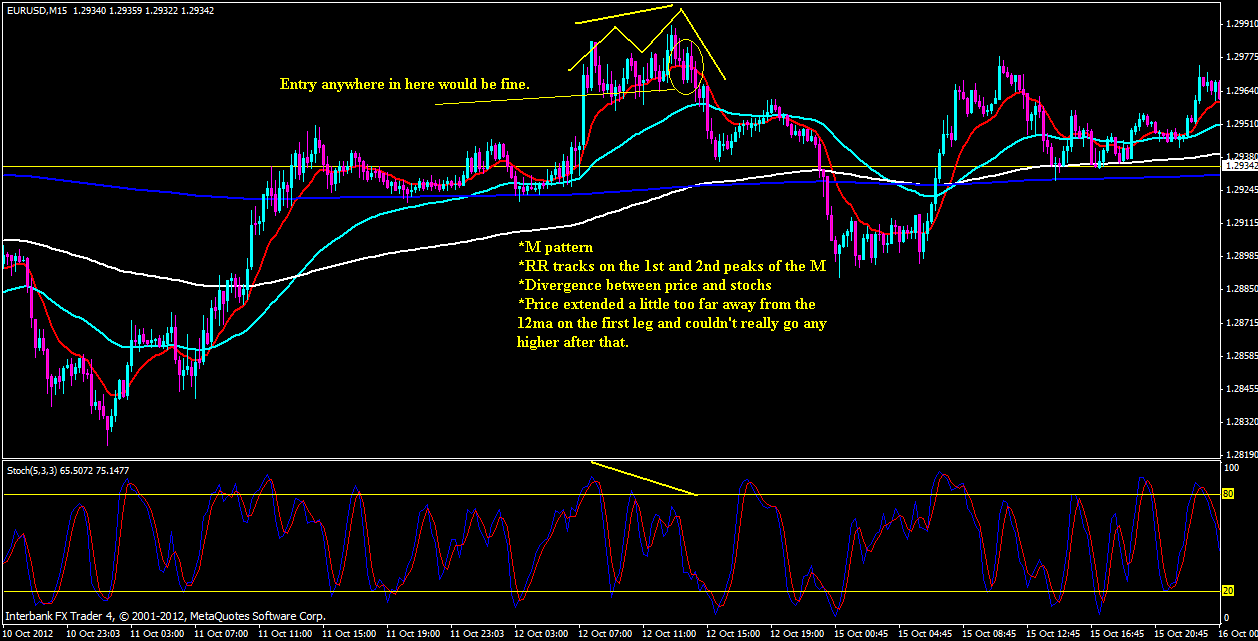Image resolution: width=1258 pixels, height=641 pixels.
Task: Click the '15 Oct 20:45' time label
Action: (1181, 633)
